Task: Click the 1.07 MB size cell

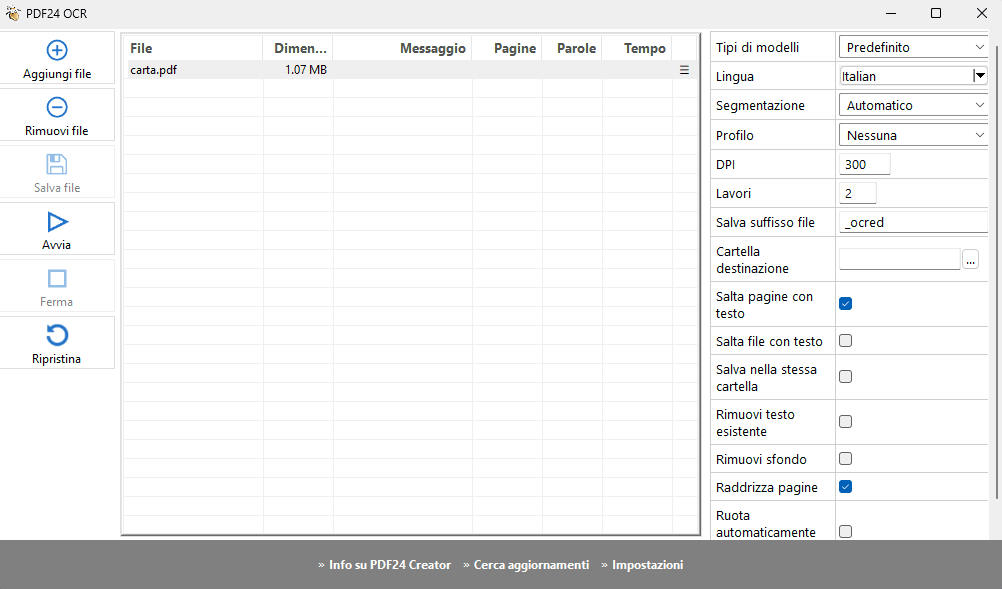Action: 305,70
